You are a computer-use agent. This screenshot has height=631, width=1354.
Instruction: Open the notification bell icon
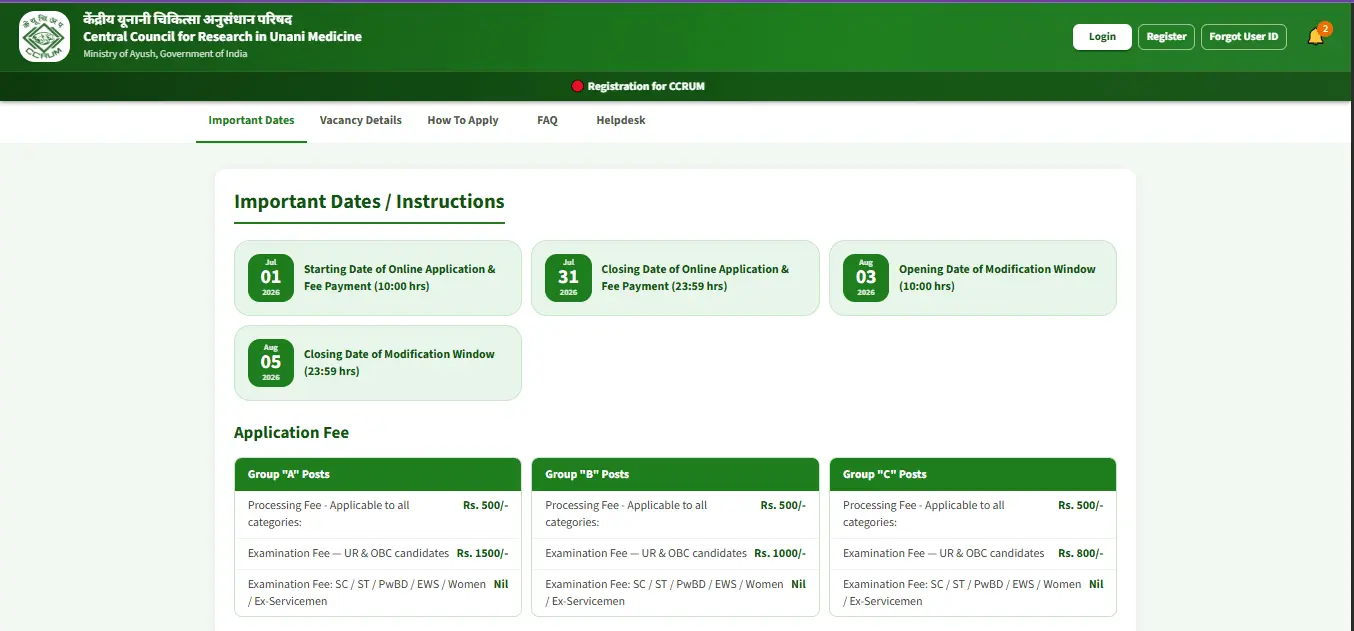1316,37
